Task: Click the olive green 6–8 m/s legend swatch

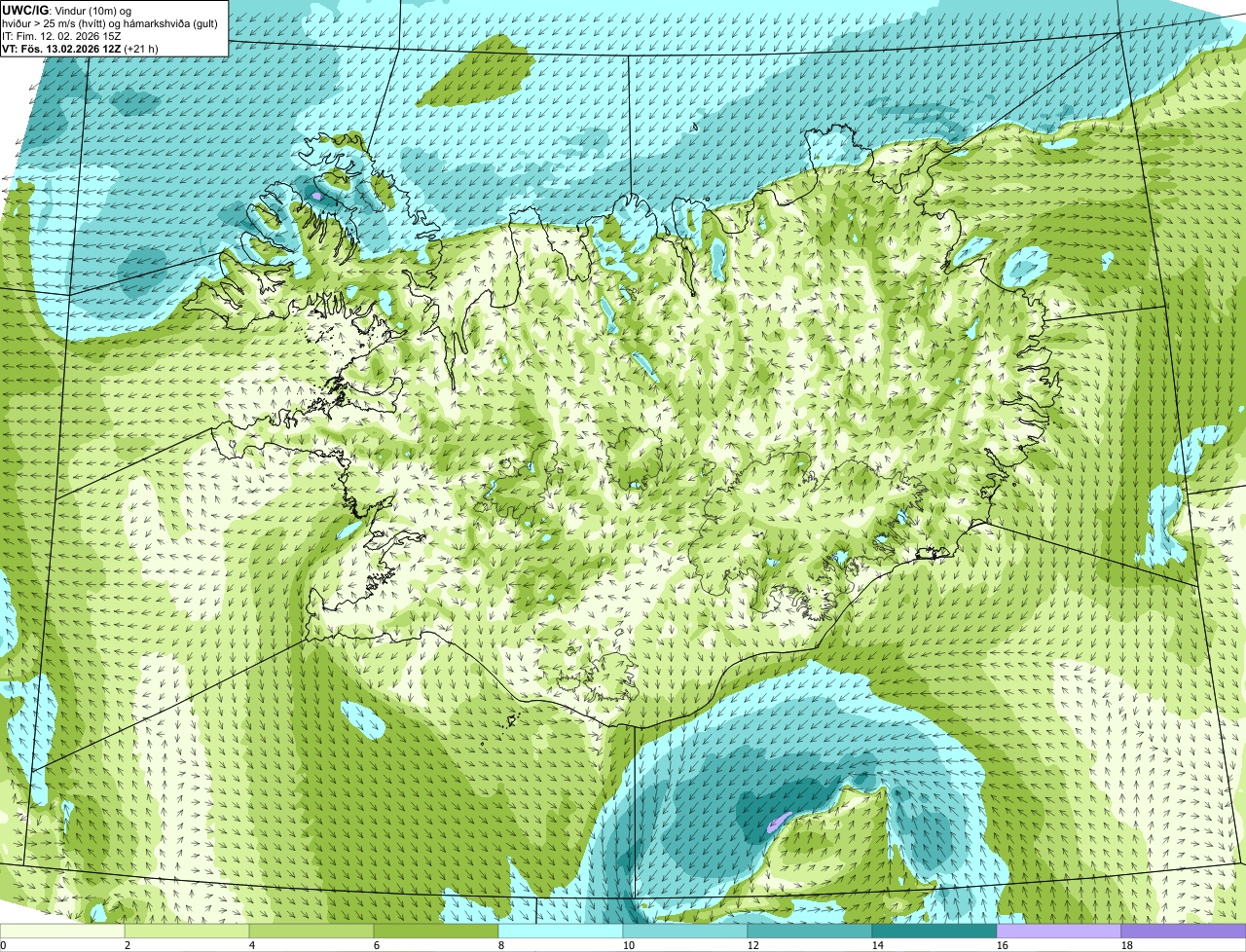Action: point(436,932)
